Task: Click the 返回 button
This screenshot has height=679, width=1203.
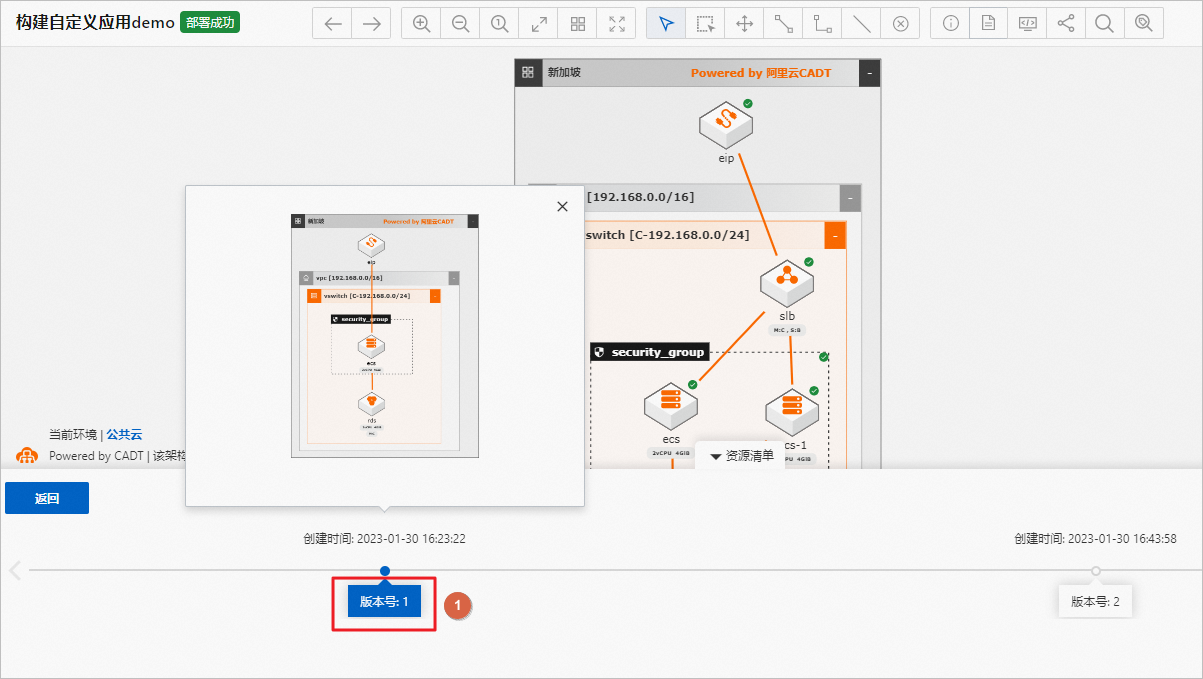Action: [x=47, y=498]
